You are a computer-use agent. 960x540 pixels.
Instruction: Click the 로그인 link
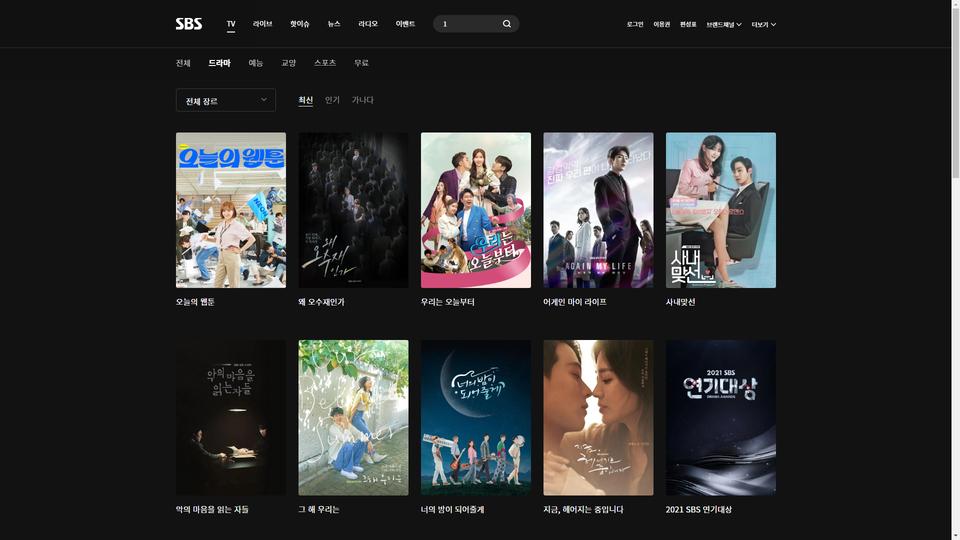click(635, 24)
